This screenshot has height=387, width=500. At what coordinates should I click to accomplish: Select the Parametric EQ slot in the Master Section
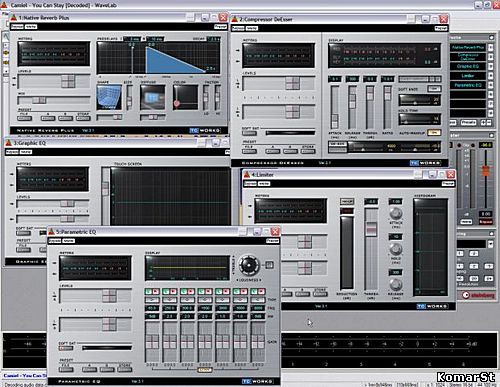pos(468,85)
